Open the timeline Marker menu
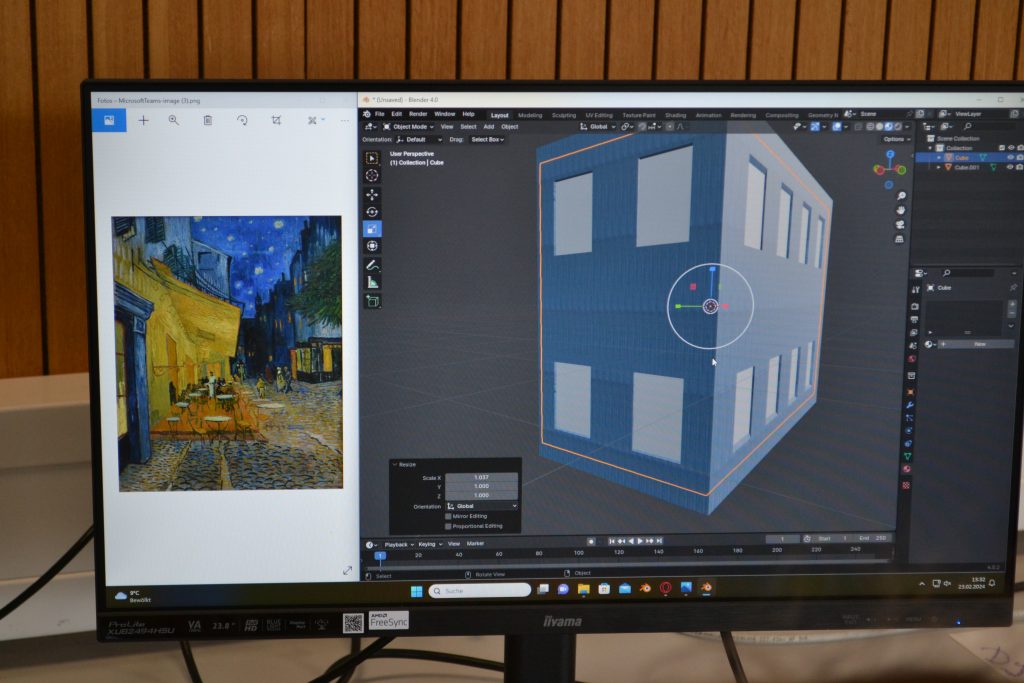1024x683 pixels. [475, 543]
